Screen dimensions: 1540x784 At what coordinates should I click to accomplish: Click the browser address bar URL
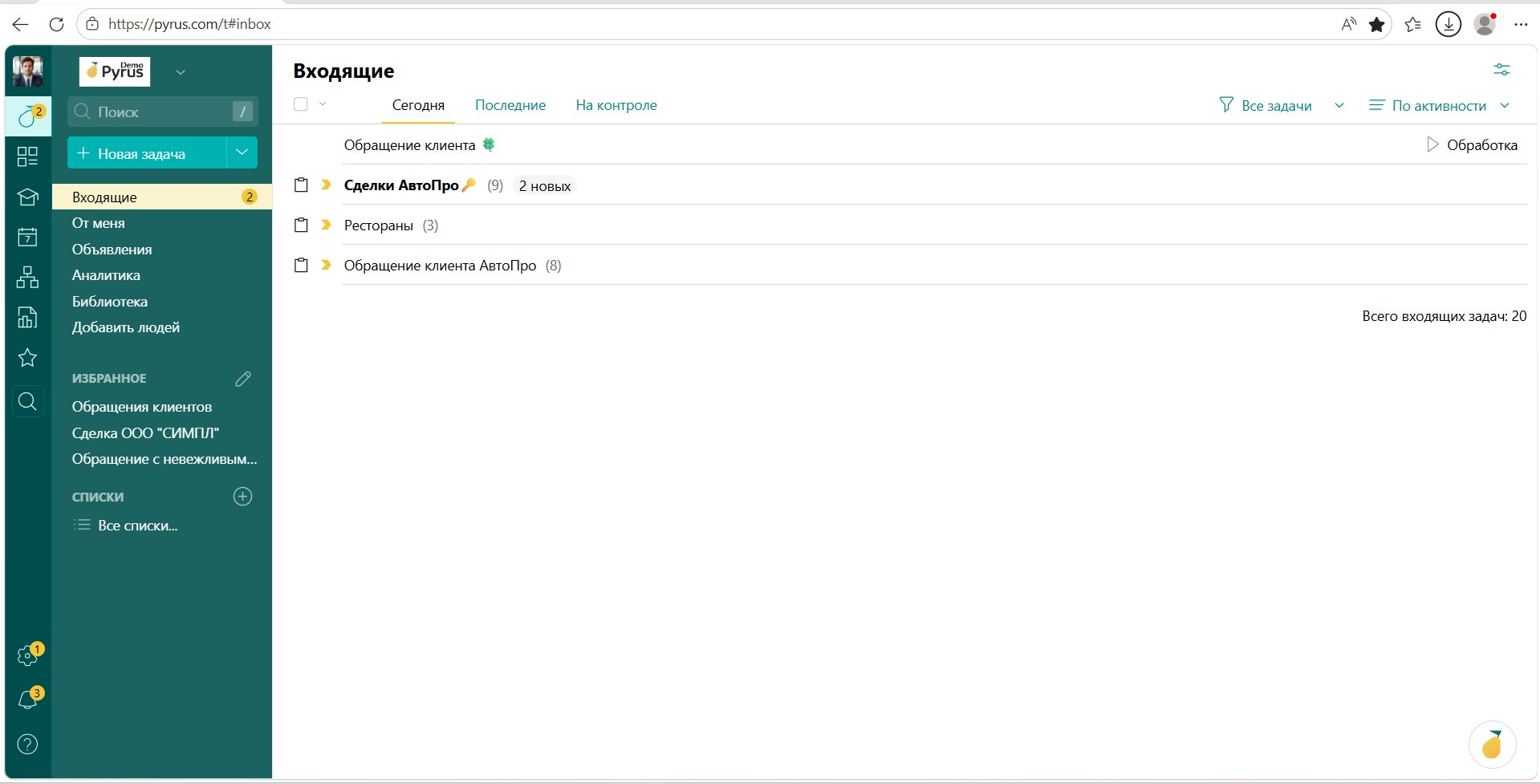pos(189,24)
